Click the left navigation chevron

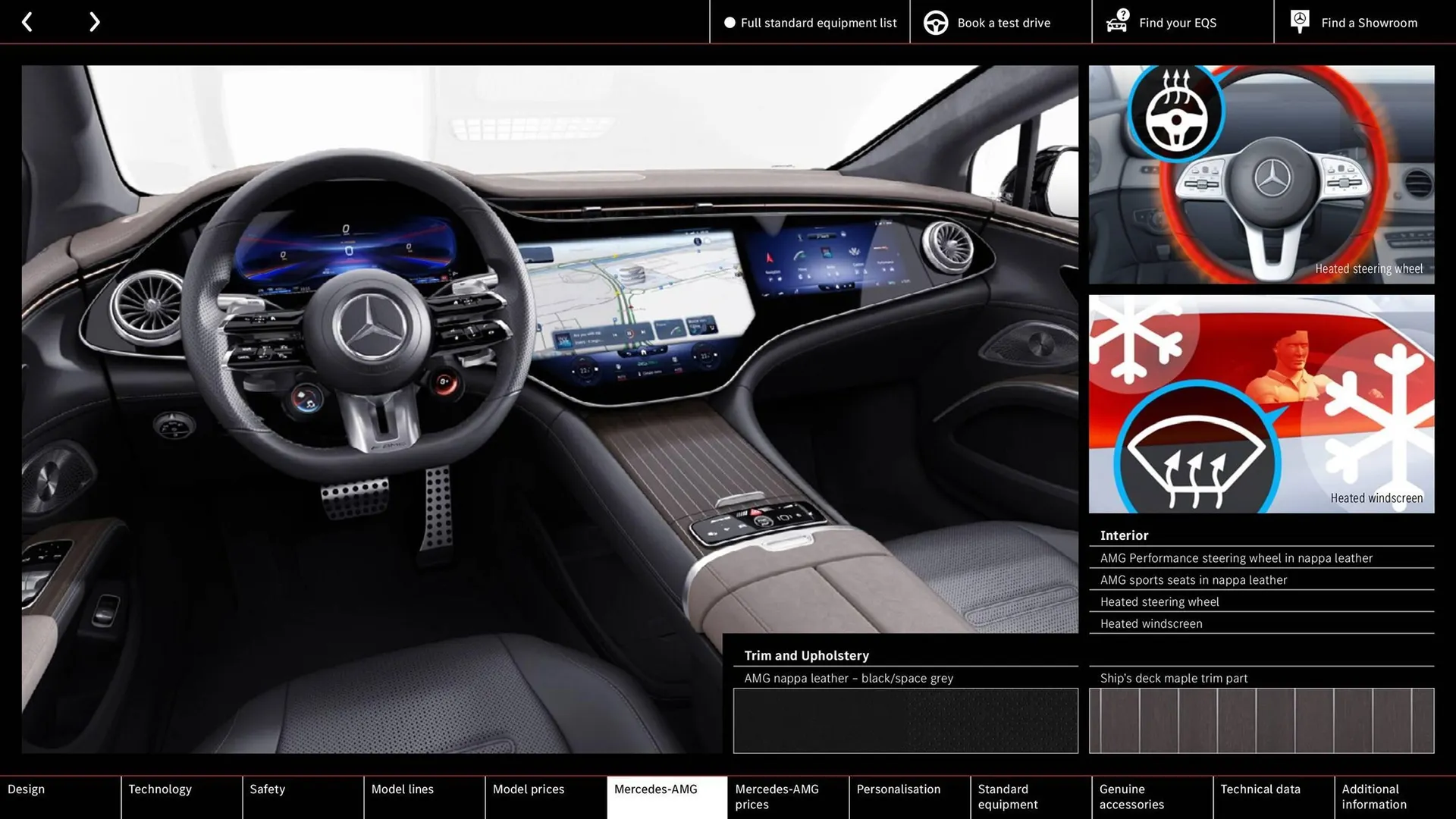[x=27, y=21]
